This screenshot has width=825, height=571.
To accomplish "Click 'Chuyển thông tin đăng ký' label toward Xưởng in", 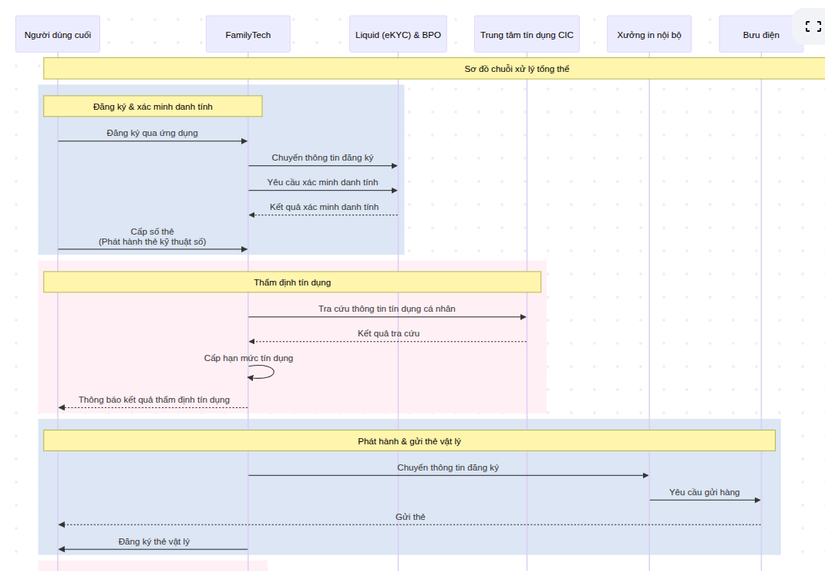I will pyautogui.click(x=448, y=468).
